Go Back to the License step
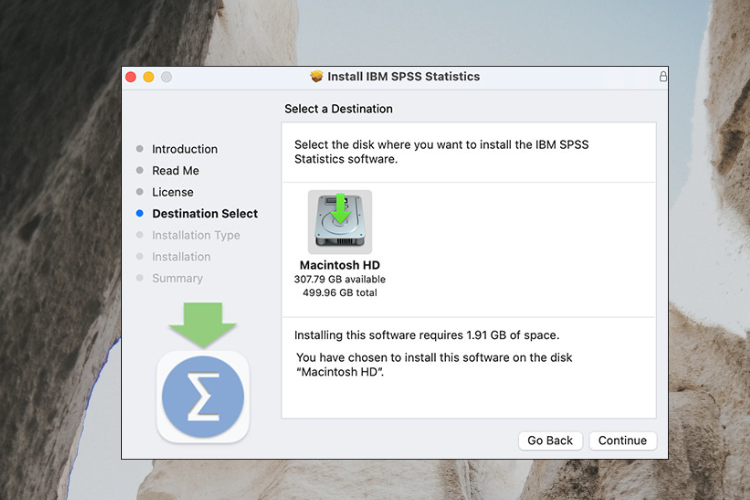750x500 pixels. 550,440
